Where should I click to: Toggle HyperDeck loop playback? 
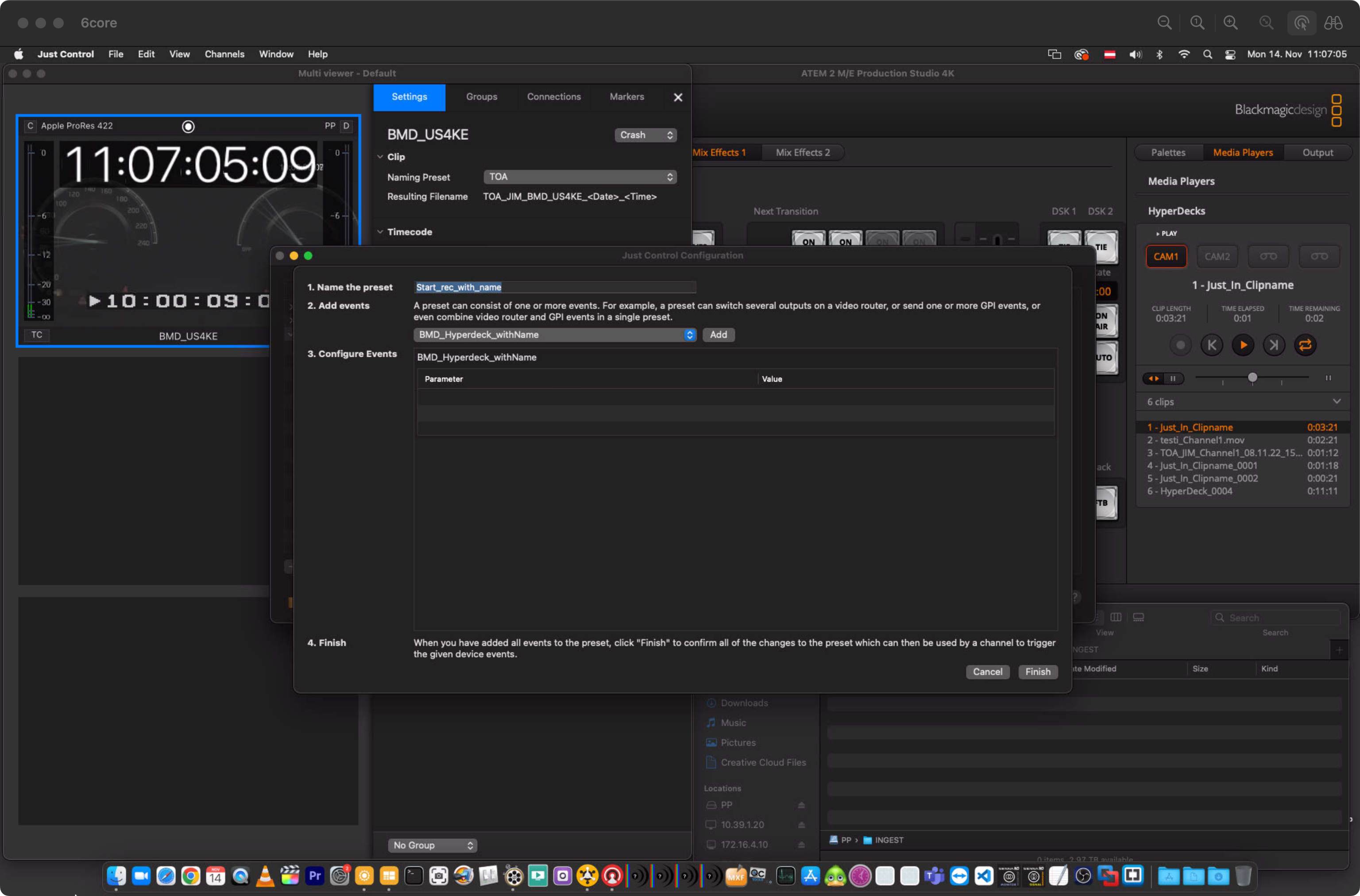[x=1305, y=345]
